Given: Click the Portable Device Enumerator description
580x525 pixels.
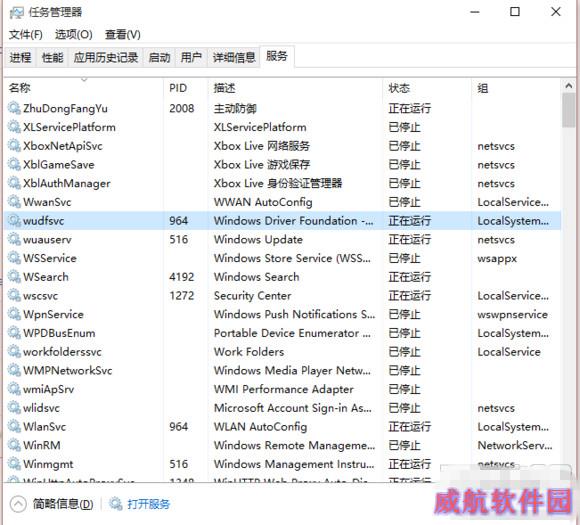Looking at the screenshot, I should pyautogui.click(x=292, y=333).
